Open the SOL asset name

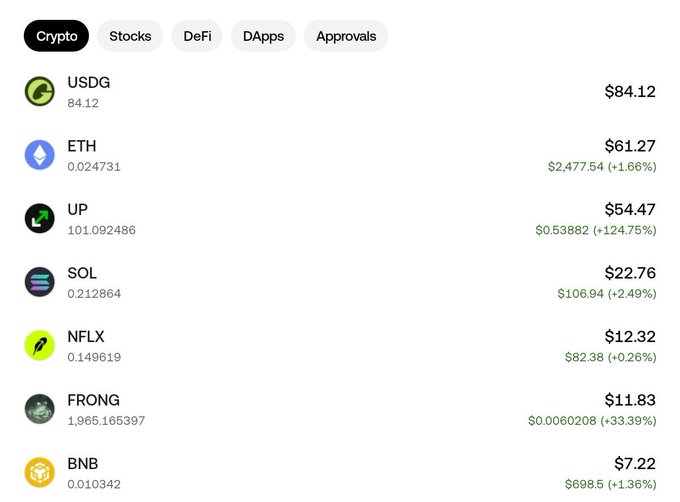[82, 273]
